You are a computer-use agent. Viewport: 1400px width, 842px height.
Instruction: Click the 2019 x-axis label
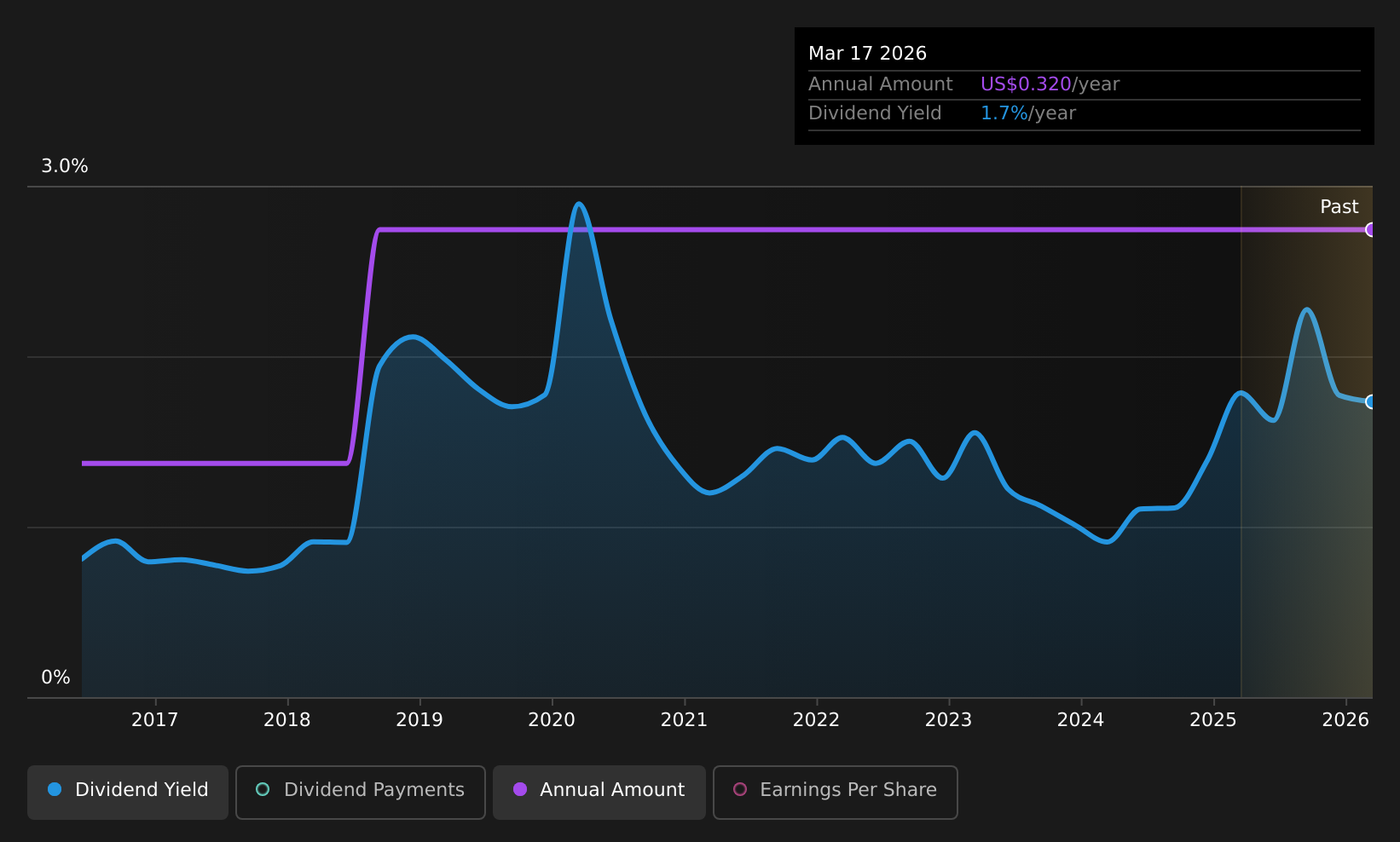pyautogui.click(x=419, y=720)
